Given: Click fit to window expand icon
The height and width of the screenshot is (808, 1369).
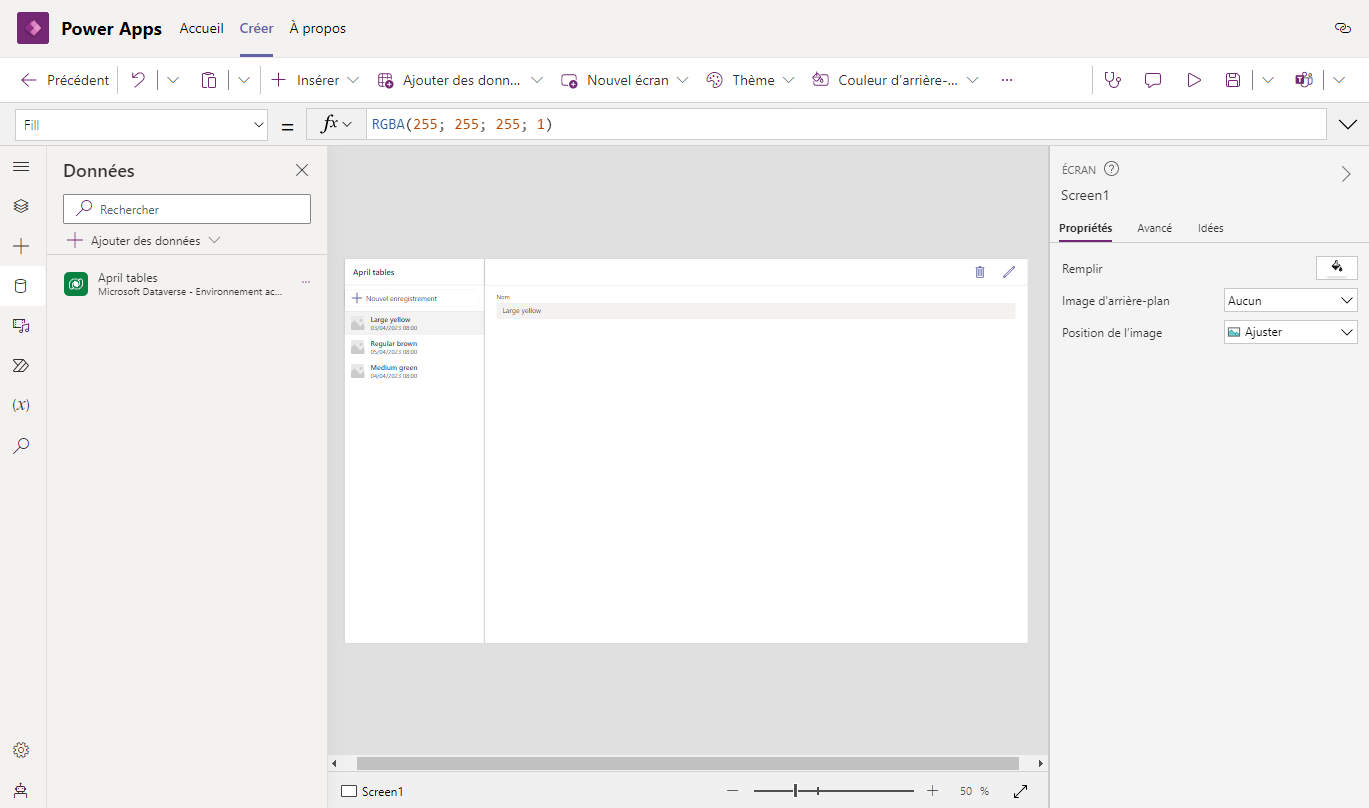Looking at the screenshot, I should 1021,791.
